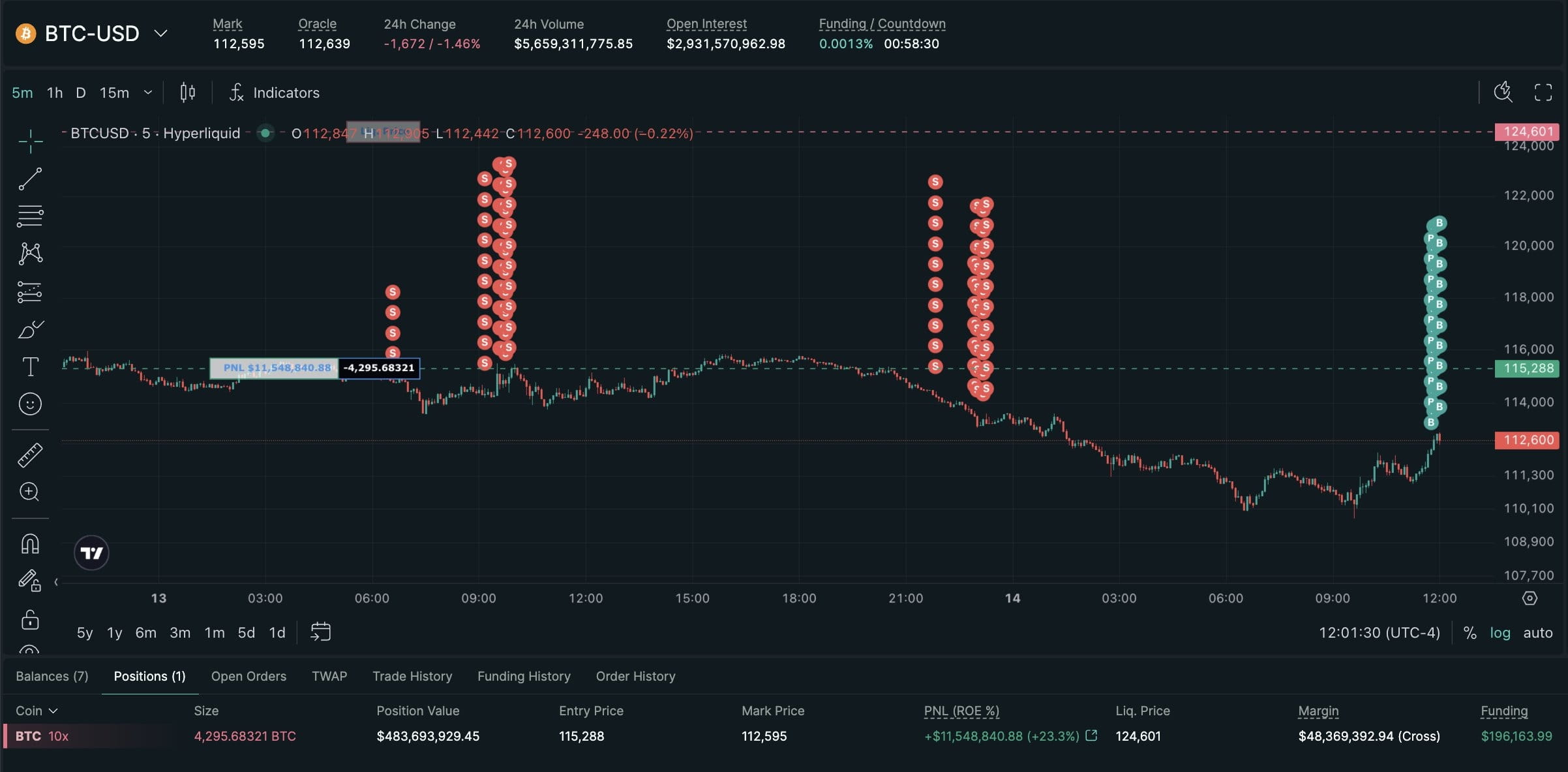
Task: Open the Trade History tab
Action: pos(412,676)
